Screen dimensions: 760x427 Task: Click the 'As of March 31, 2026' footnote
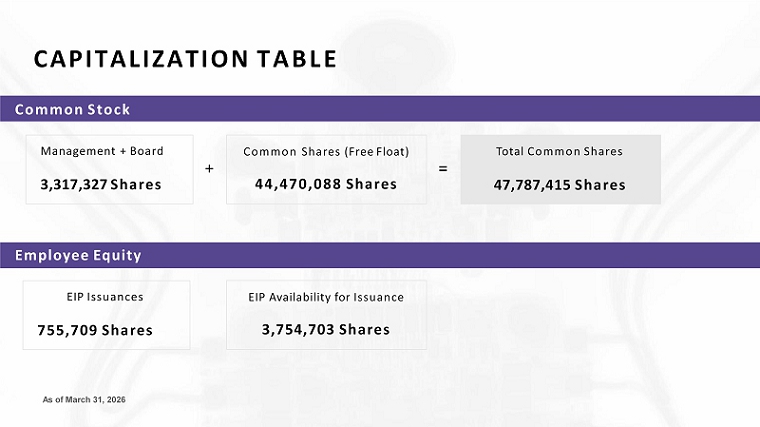pyautogui.click(x=85, y=400)
